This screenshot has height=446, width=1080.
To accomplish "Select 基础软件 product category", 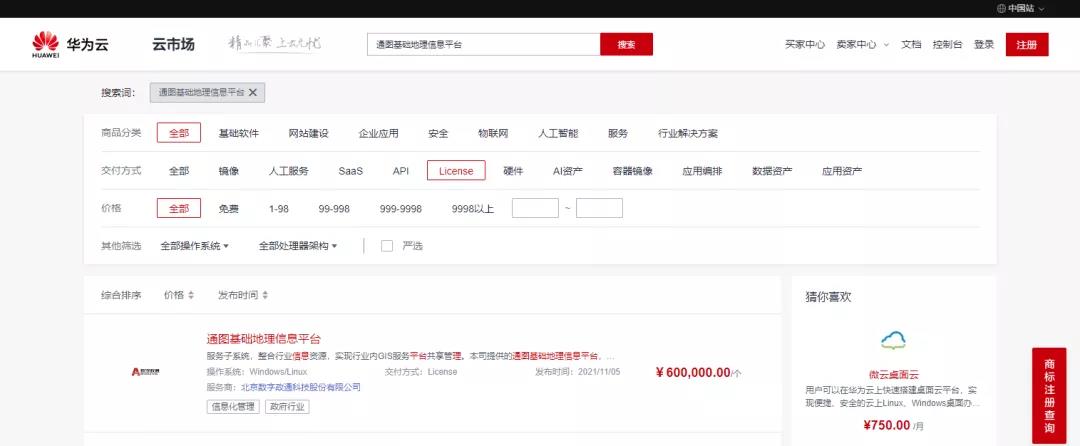I will (238, 133).
